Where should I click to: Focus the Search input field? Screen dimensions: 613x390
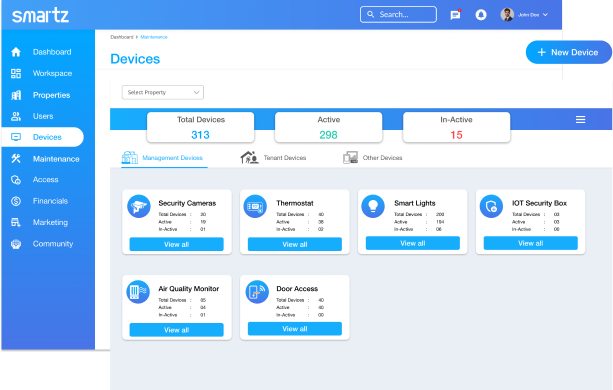[x=398, y=14]
